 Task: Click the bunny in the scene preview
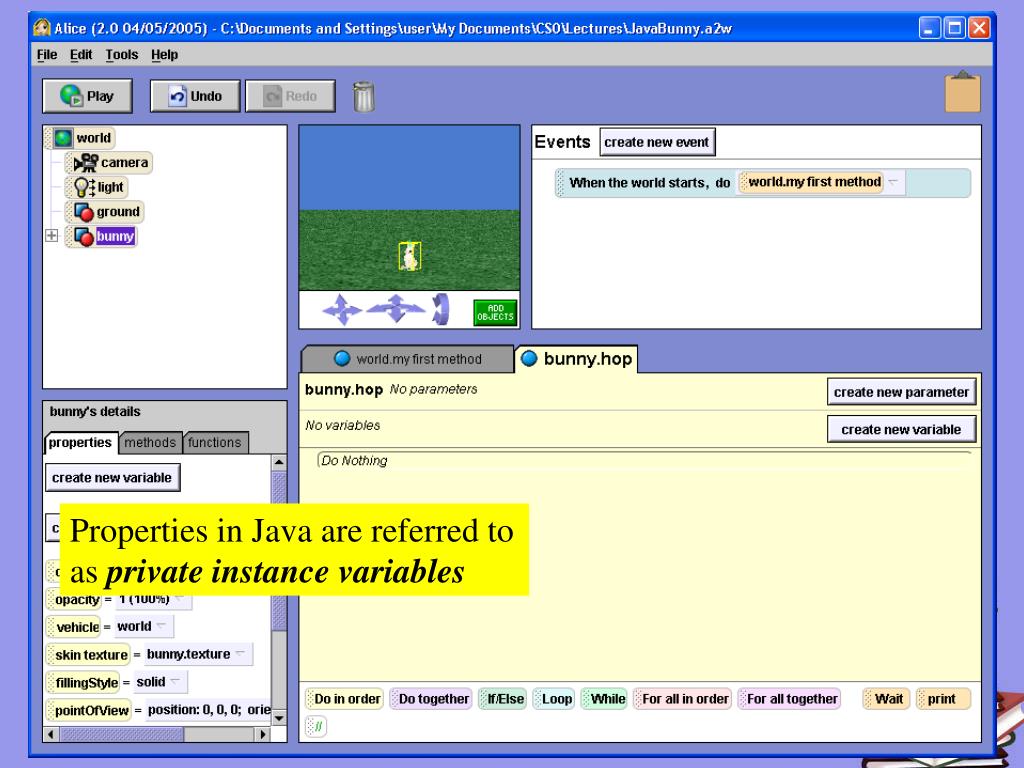tap(409, 257)
